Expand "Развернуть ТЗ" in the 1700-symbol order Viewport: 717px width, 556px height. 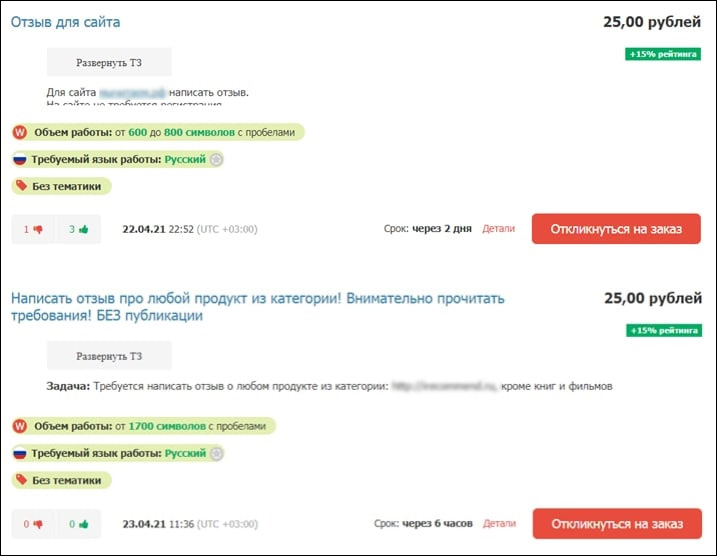pos(109,356)
